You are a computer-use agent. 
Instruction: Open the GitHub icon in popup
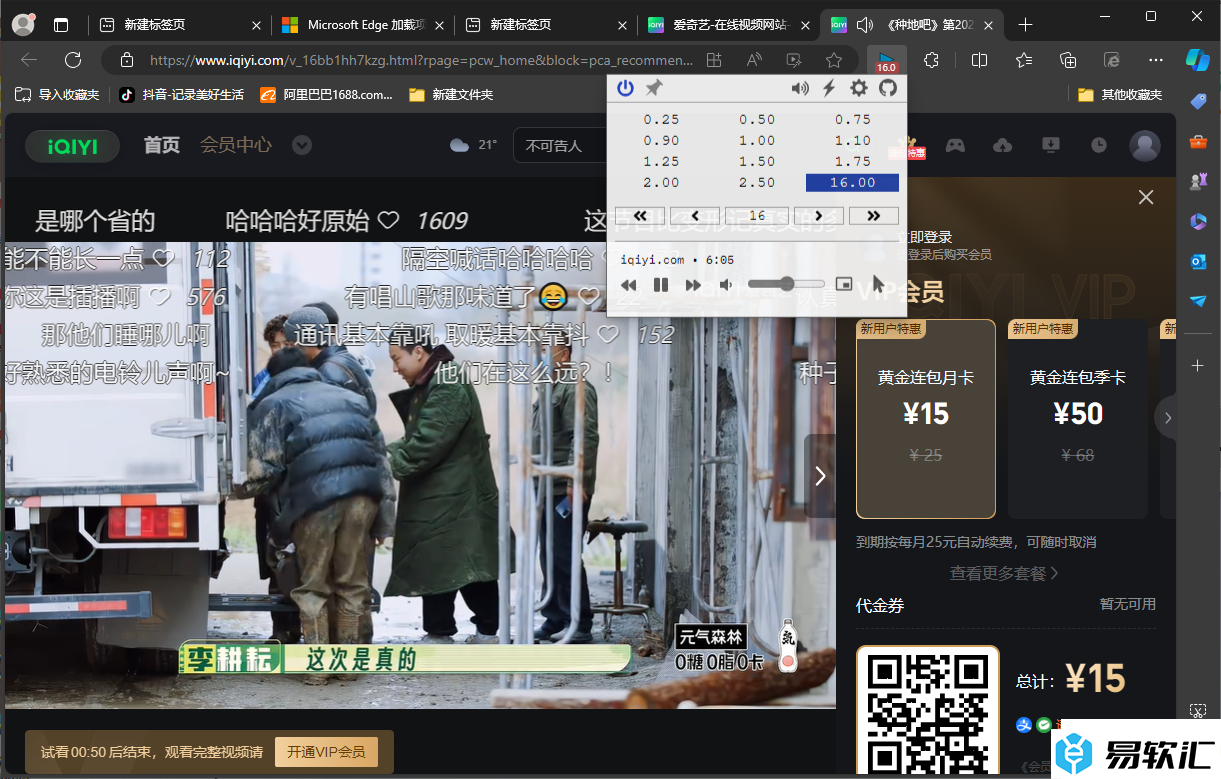pyautogui.click(x=887, y=88)
